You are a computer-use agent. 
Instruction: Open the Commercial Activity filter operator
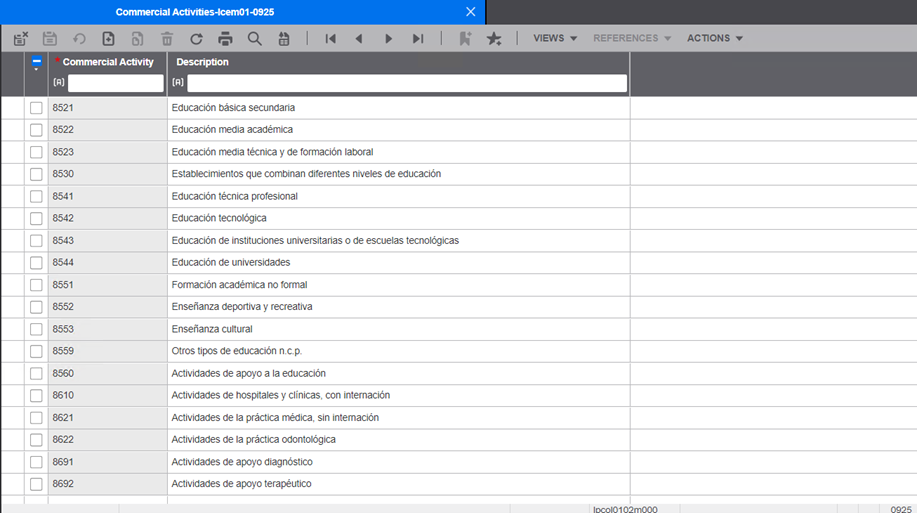point(58,83)
